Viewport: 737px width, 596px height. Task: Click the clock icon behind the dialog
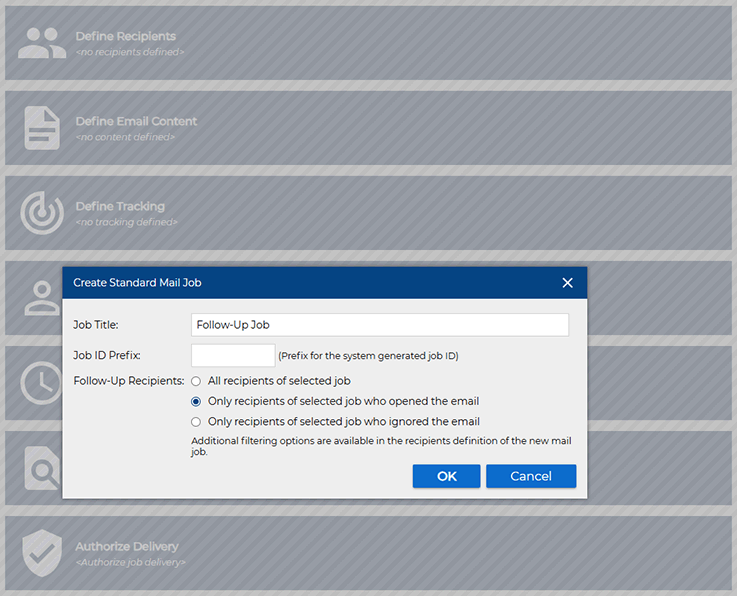[42, 383]
